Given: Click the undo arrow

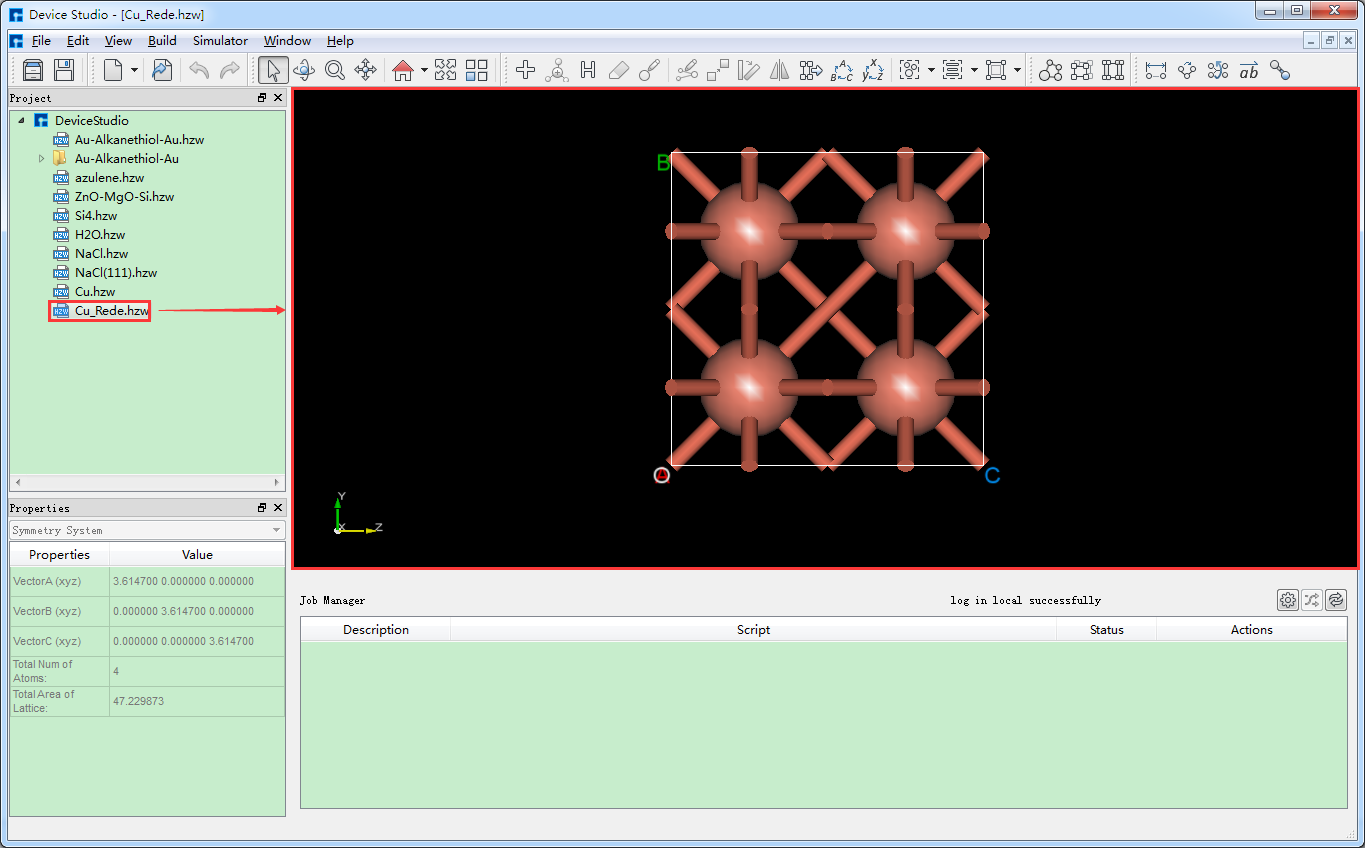Looking at the screenshot, I should click(x=199, y=70).
